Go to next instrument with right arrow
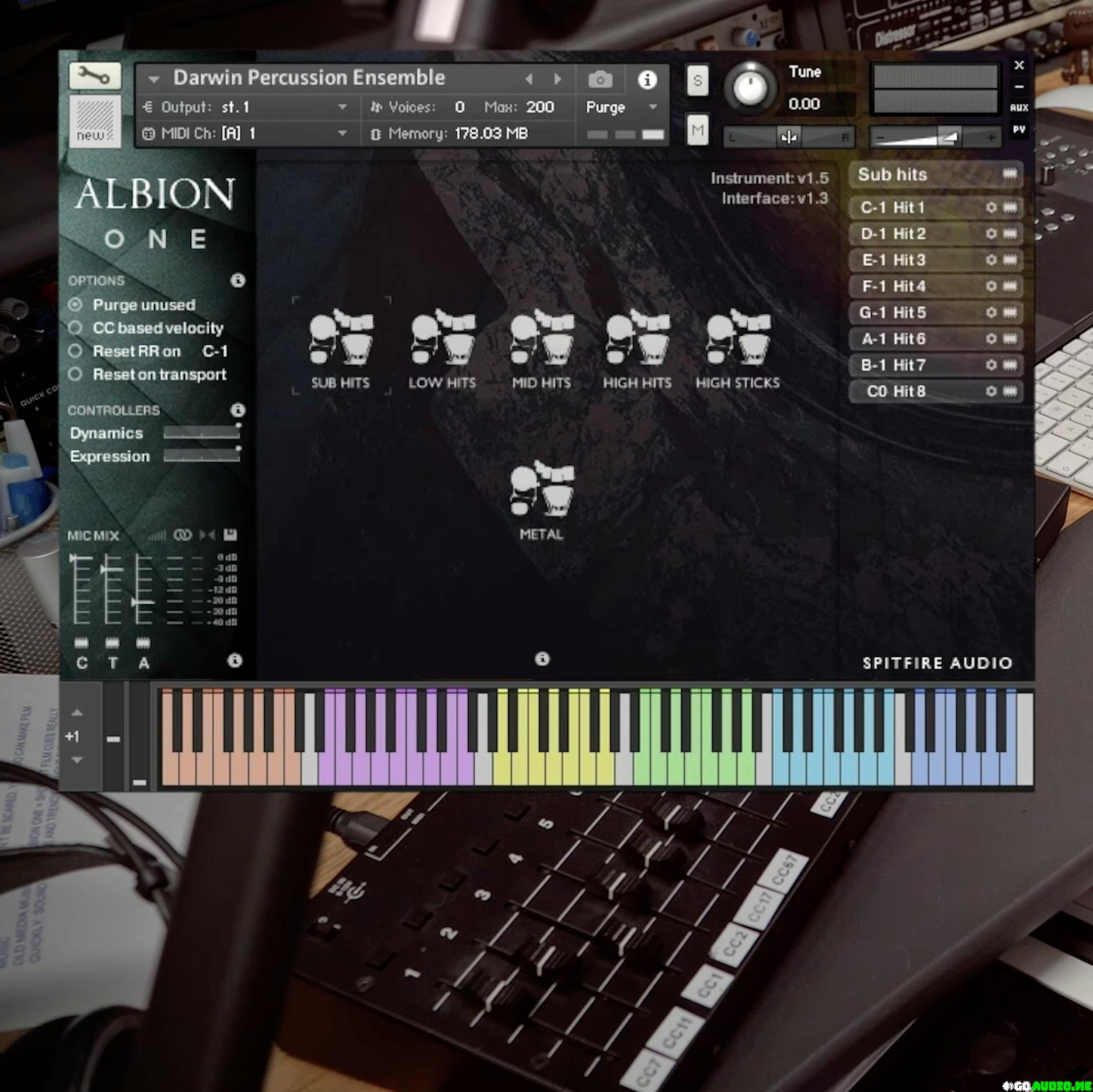 pos(558,79)
